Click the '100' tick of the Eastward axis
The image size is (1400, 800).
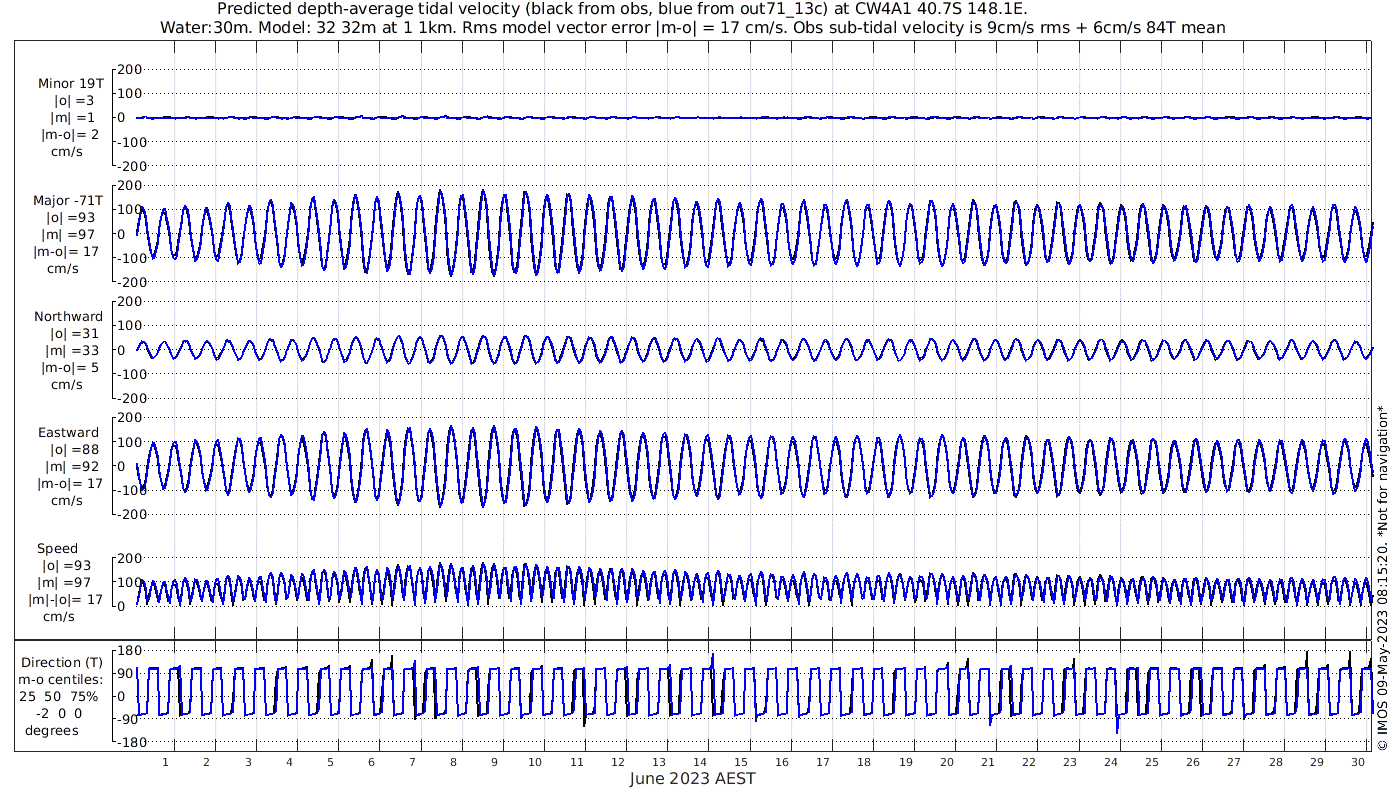131,442
